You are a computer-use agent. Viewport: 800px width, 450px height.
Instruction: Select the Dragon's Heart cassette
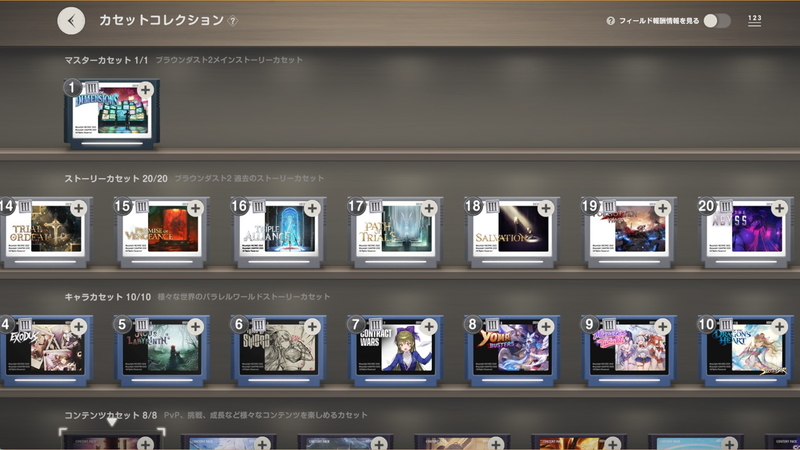click(746, 352)
